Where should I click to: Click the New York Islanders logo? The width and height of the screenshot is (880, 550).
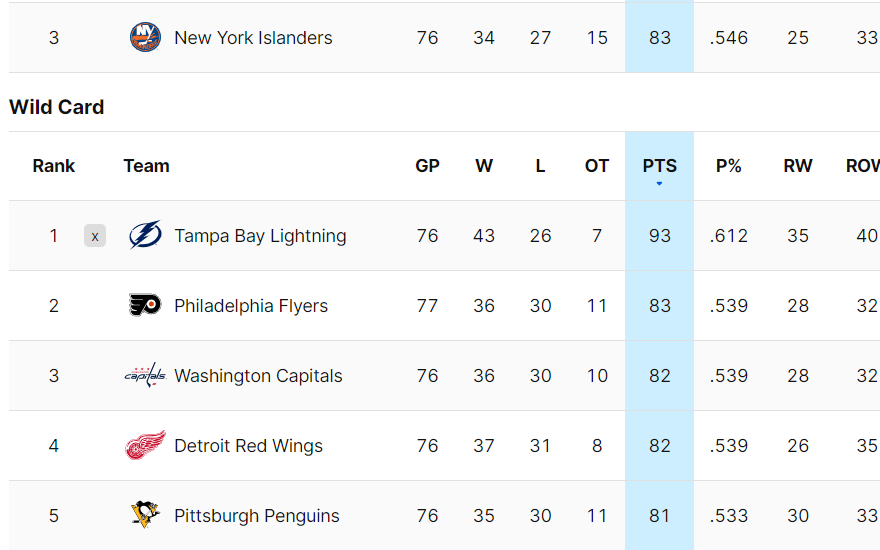(x=145, y=38)
